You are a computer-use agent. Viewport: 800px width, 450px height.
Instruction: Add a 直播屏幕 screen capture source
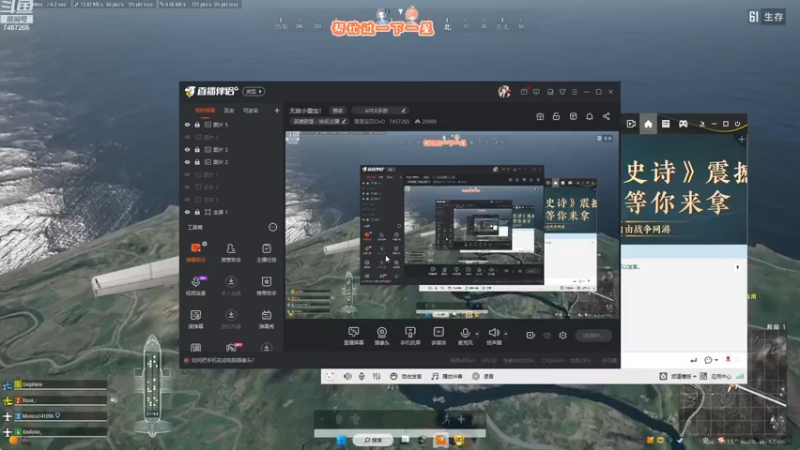(353, 336)
